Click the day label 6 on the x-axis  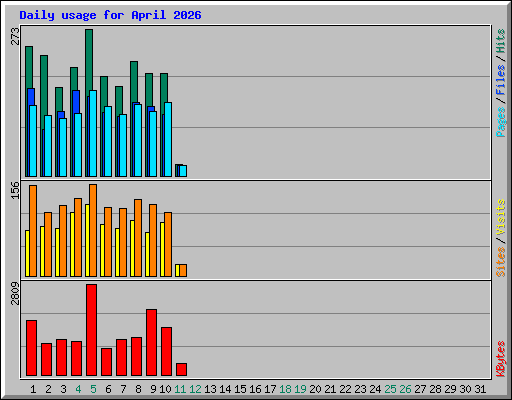coord(108,389)
